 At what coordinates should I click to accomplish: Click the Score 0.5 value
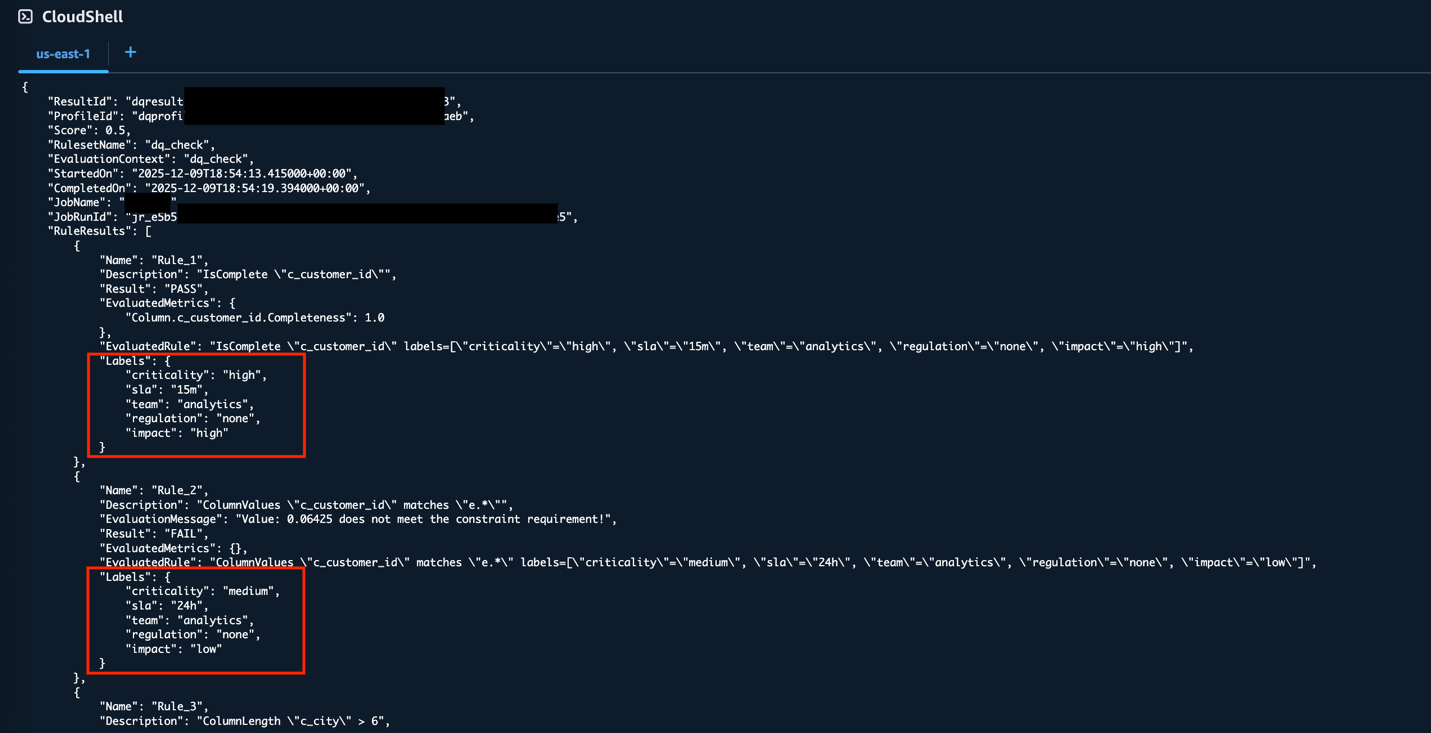118,130
